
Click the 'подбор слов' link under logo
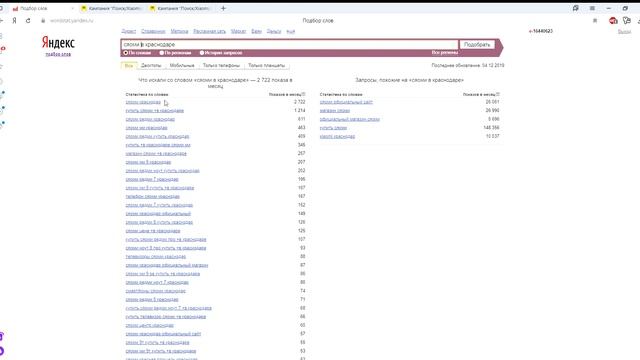[x=58, y=54]
